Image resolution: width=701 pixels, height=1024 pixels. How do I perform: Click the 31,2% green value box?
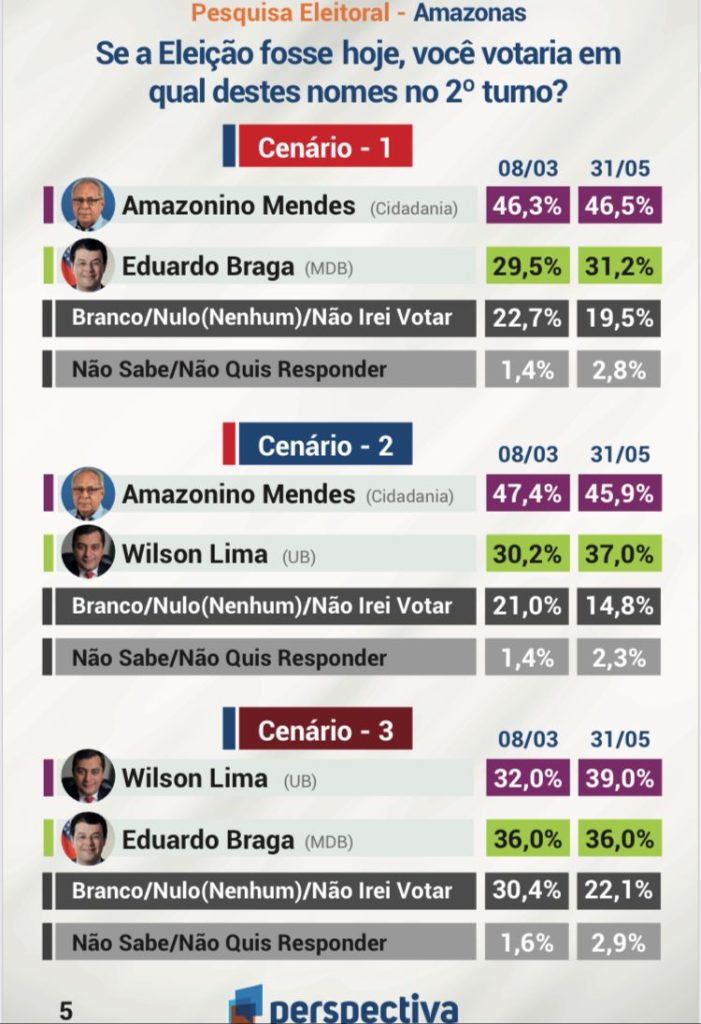pyautogui.click(x=619, y=266)
